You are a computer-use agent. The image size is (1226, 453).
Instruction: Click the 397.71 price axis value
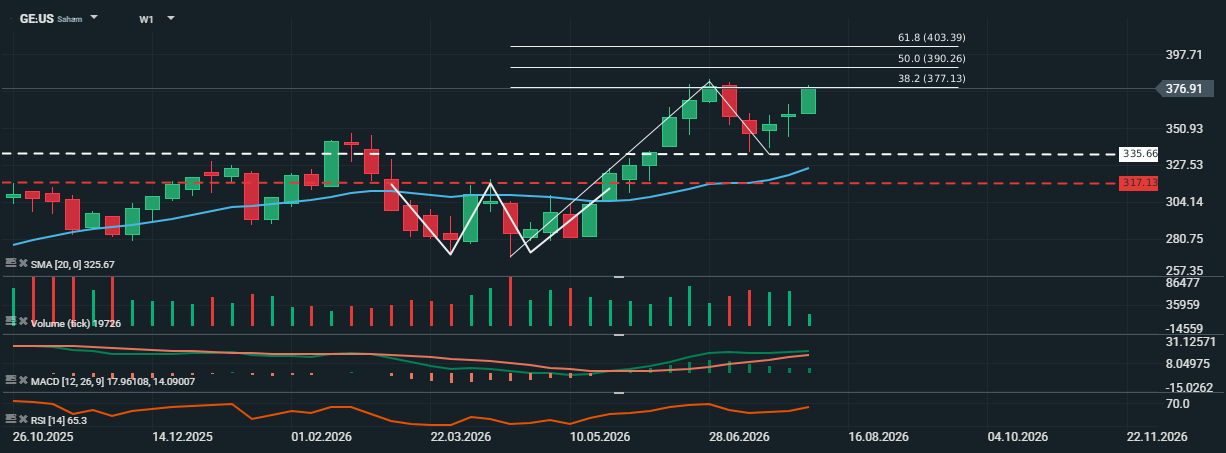pos(1184,55)
